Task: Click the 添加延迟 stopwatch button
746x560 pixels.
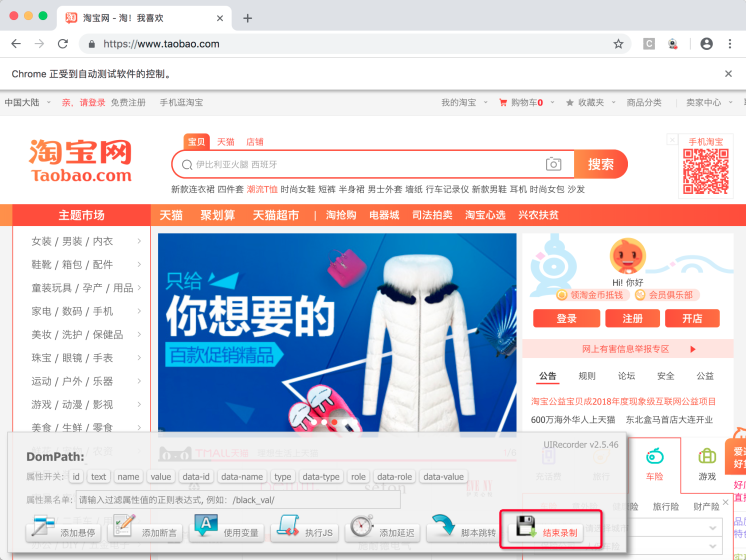Action: coord(383,528)
